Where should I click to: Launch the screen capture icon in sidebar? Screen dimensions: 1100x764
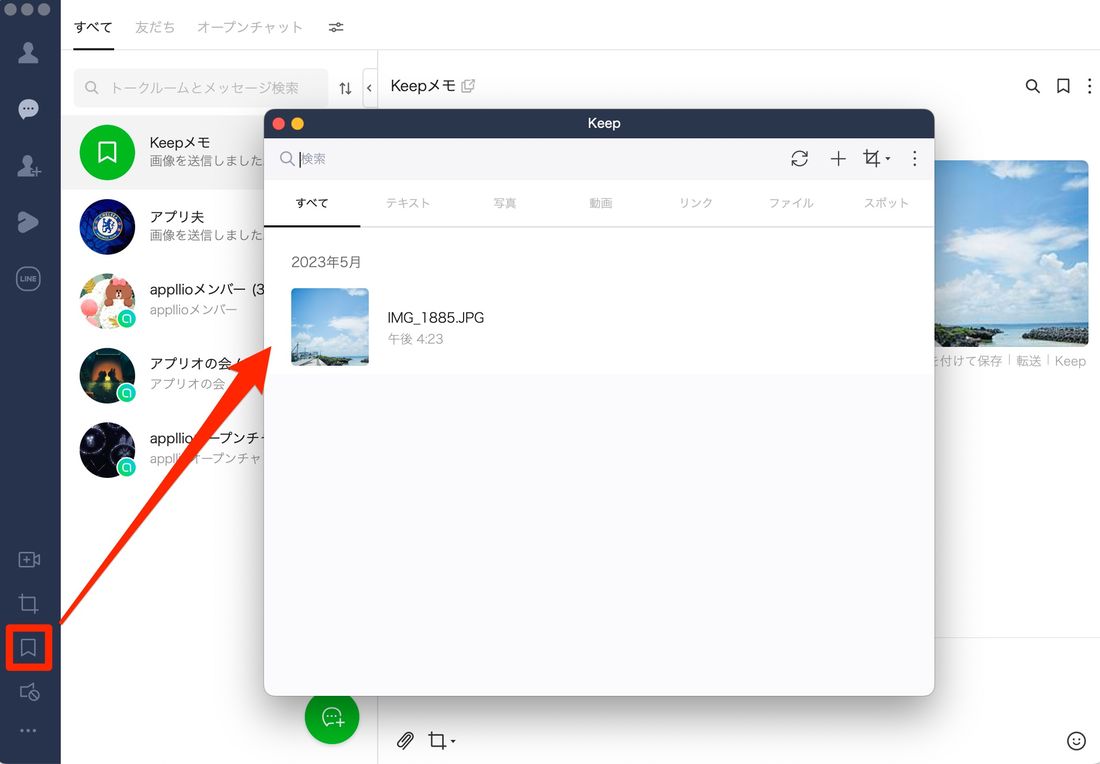pos(29,603)
